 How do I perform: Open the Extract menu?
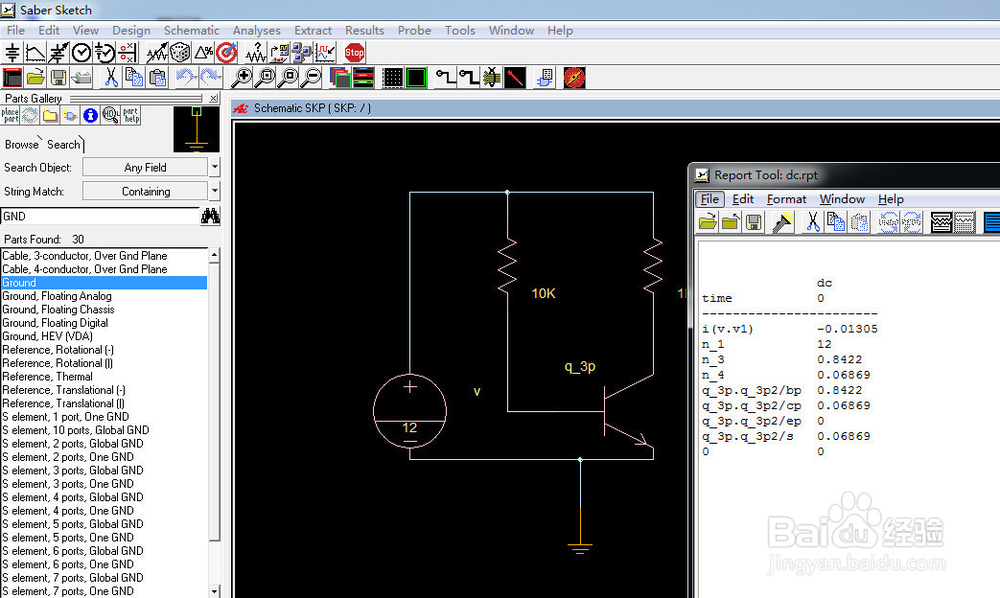(312, 31)
